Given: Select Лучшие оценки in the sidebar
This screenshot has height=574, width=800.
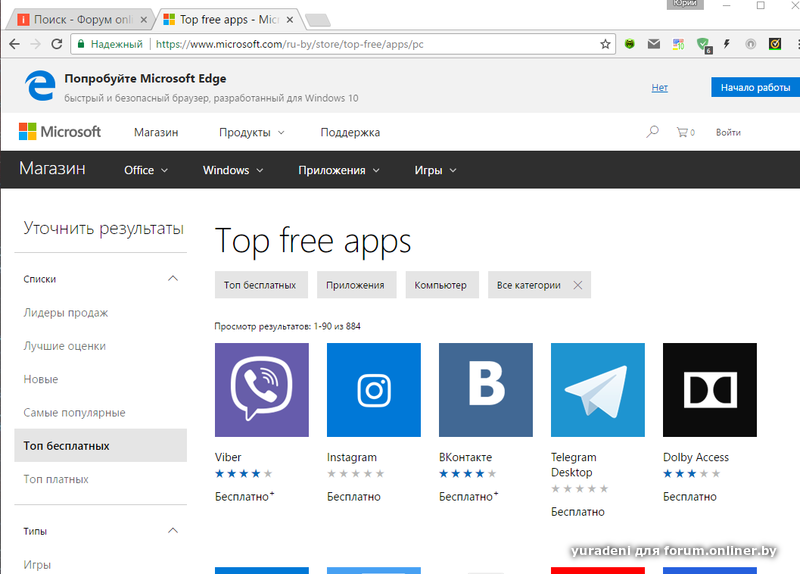Looking at the screenshot, I should pyautogui.click(x=65, y=346).
